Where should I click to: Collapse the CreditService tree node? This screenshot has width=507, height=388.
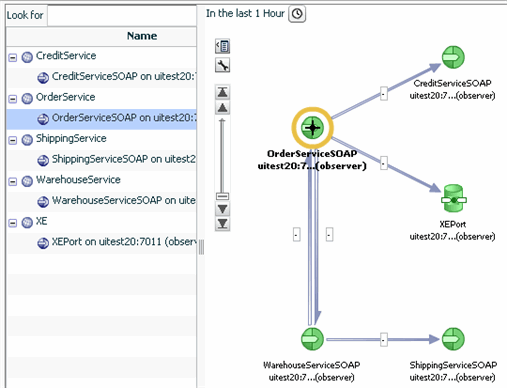[x=12, y=58]
